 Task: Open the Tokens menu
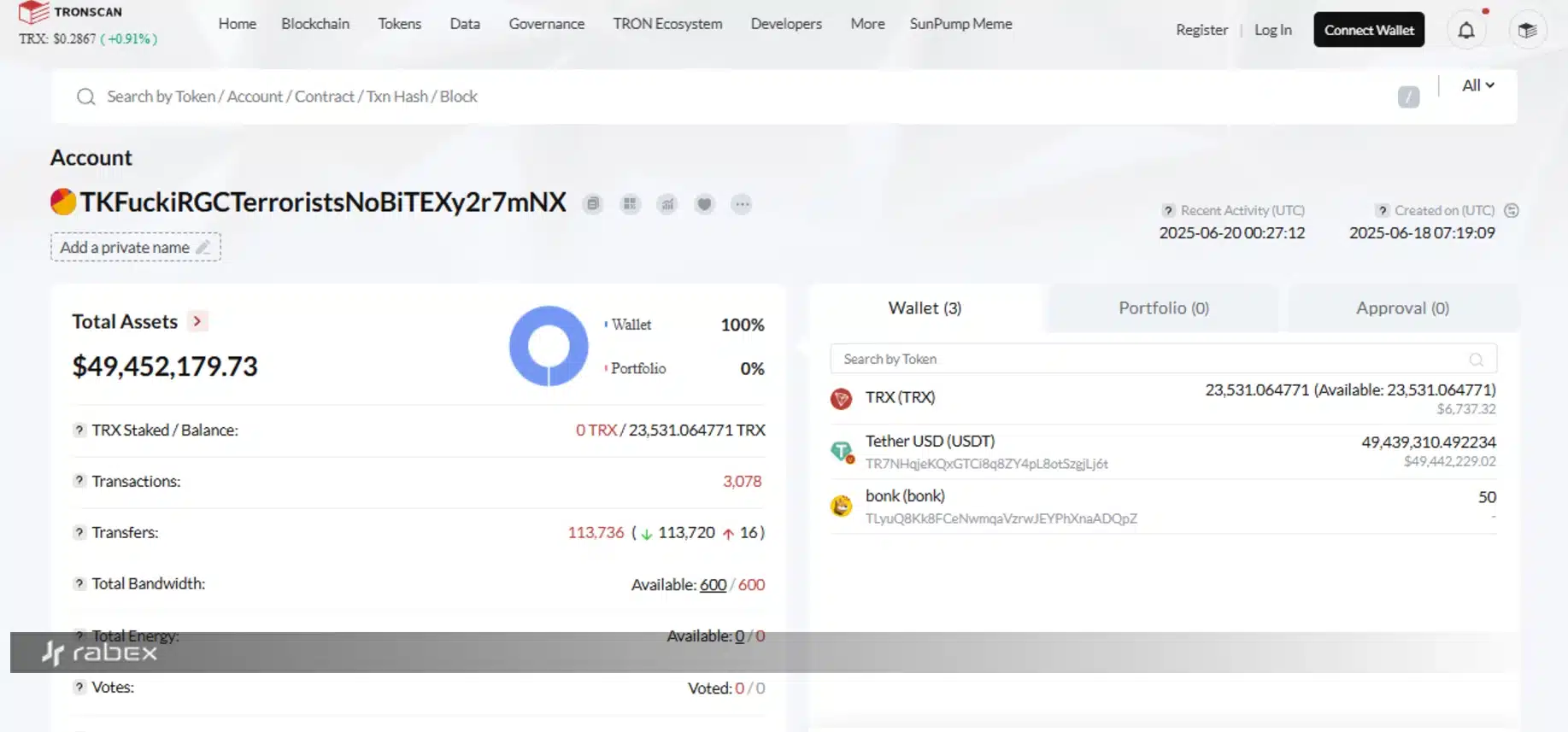[x=400, y=24]
